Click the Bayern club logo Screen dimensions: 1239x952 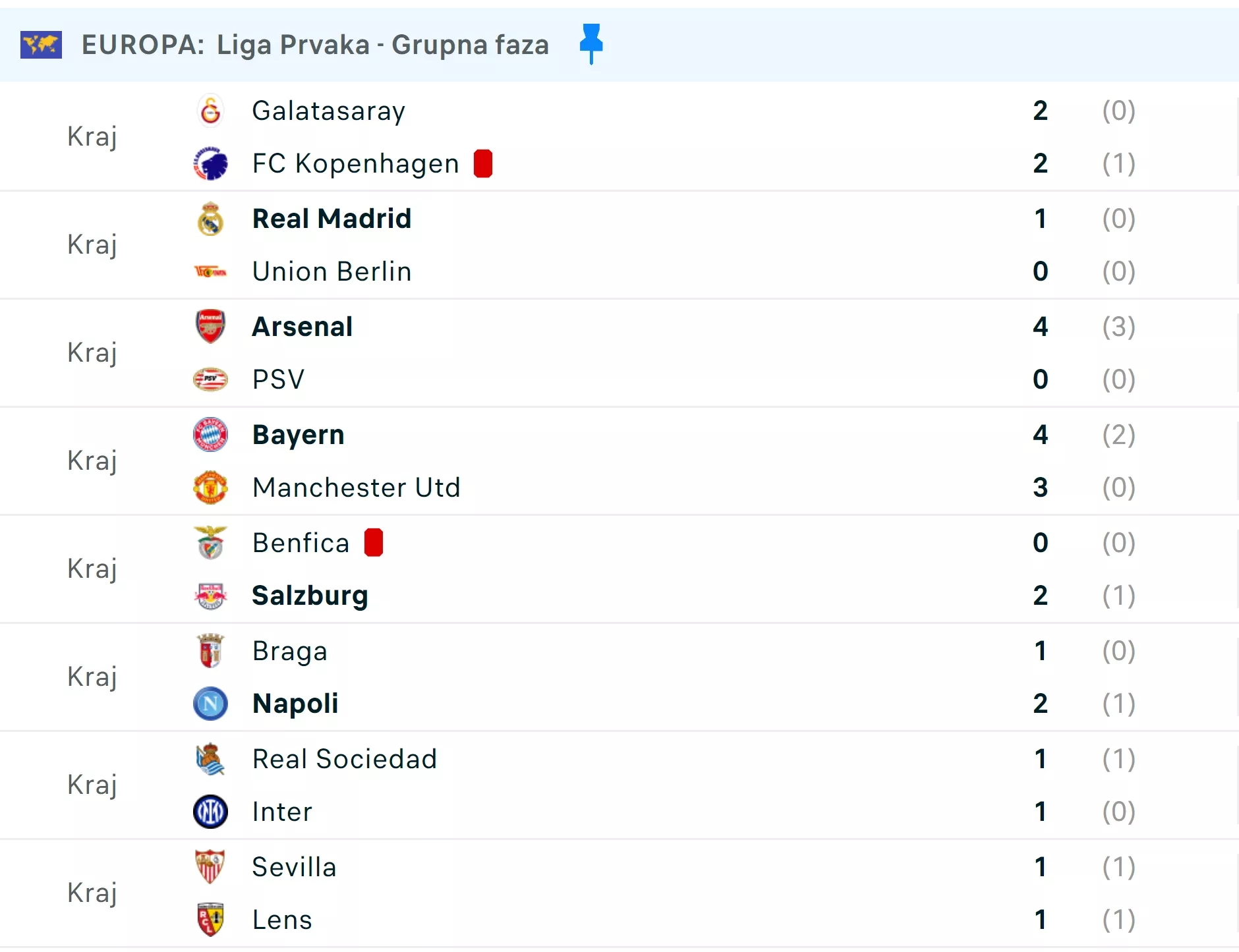210,435
